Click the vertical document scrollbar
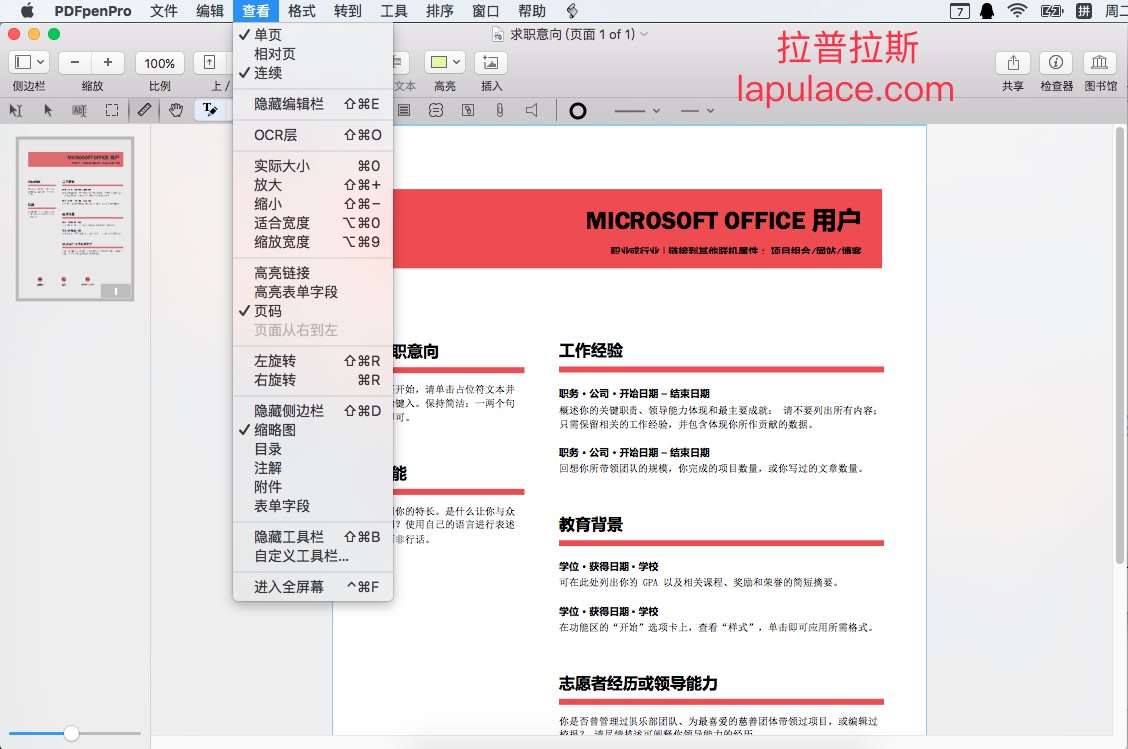The image size is (1128, 749). (x=1119, y=346)
